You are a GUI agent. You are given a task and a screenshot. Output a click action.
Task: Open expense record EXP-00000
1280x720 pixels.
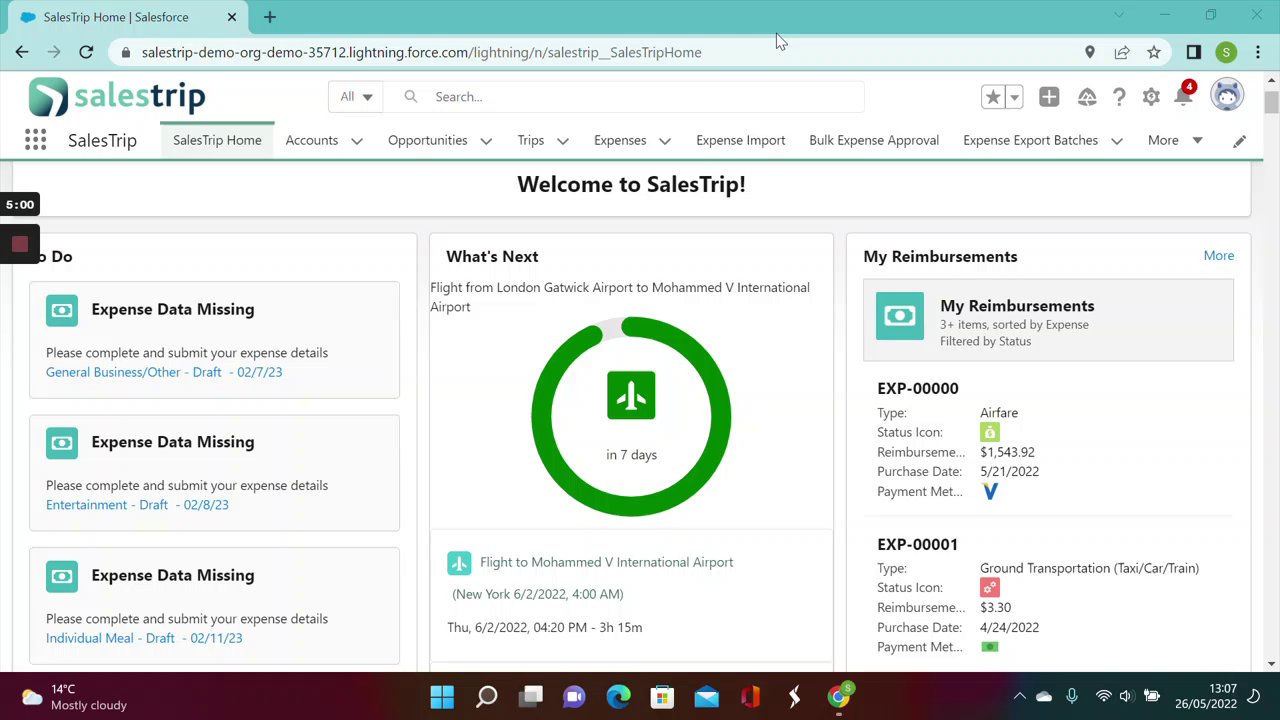point(918,388)
